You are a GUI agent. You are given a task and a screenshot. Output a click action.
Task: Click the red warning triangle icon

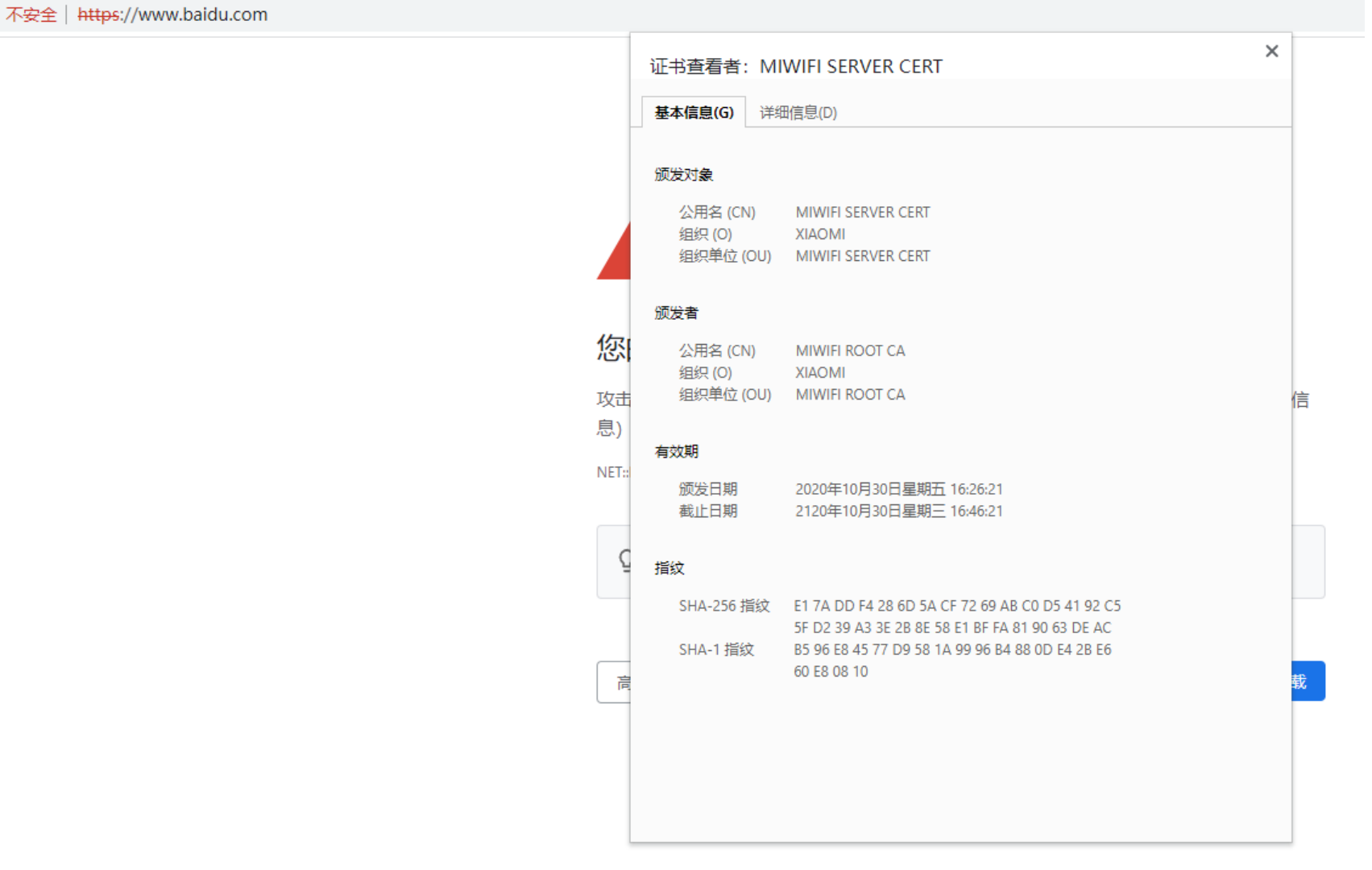616,258
